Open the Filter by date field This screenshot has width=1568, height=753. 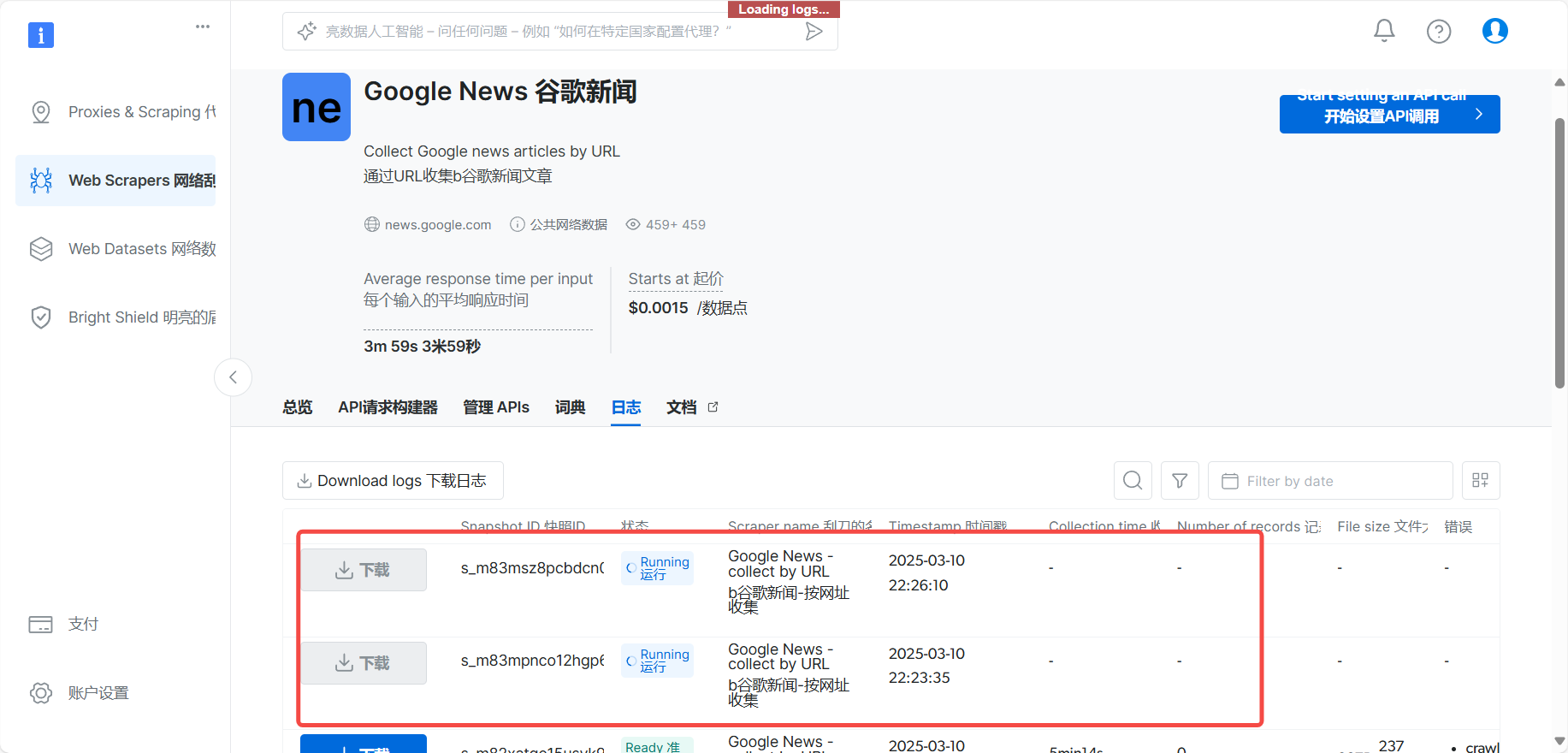coord(1330,481)
